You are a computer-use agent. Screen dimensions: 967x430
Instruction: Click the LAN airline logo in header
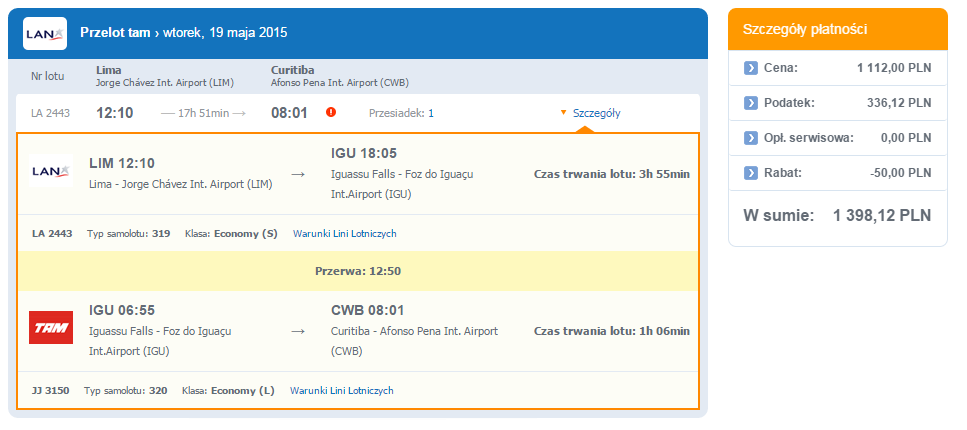tap(45, 33)
